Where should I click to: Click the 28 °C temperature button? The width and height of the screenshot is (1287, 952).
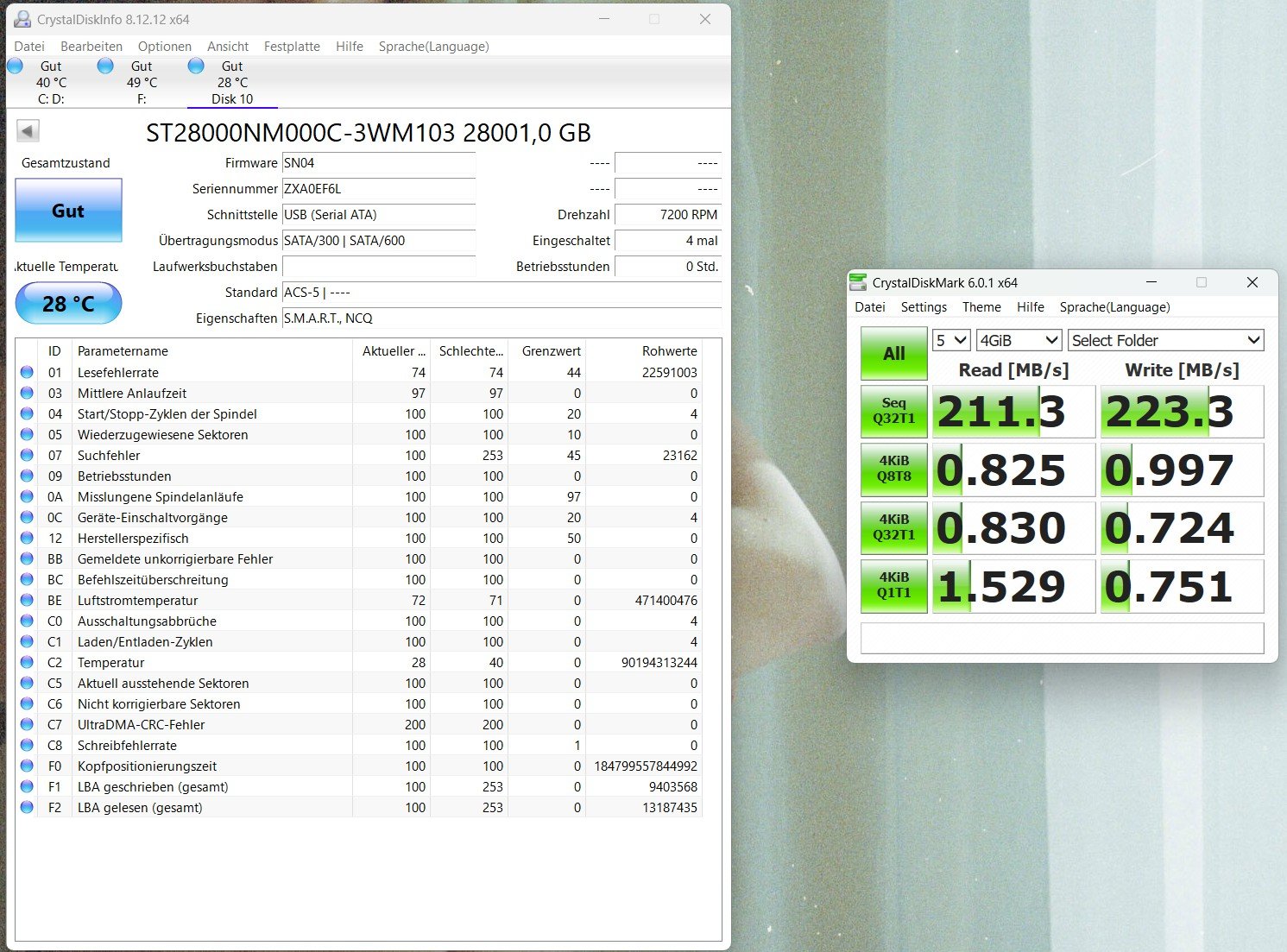click(68, 303)
